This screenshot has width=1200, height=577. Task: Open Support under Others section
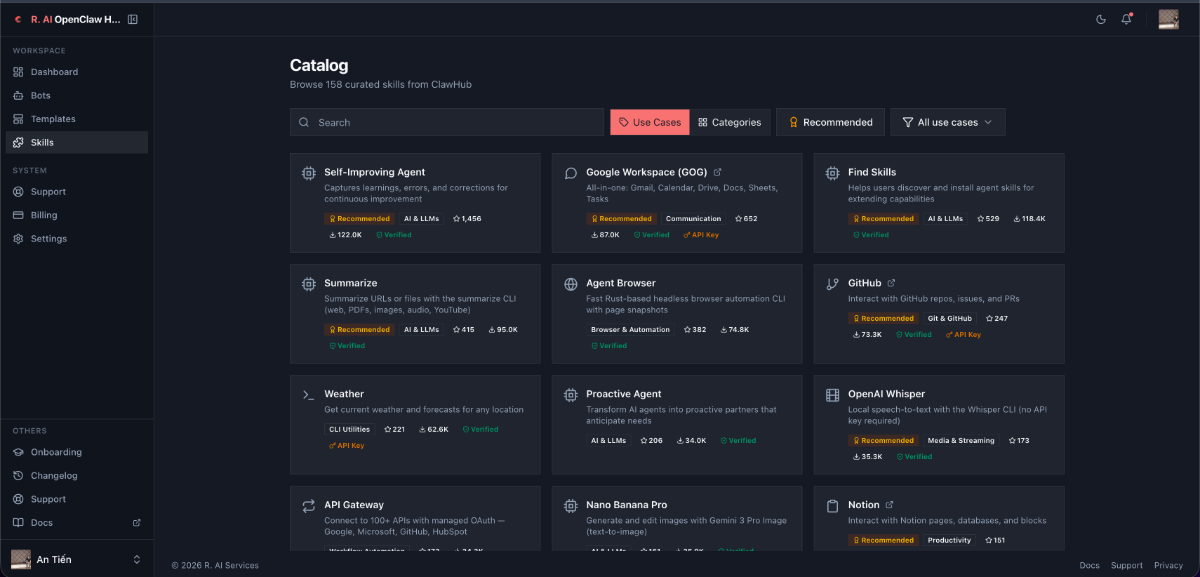(x=77, y=499)
